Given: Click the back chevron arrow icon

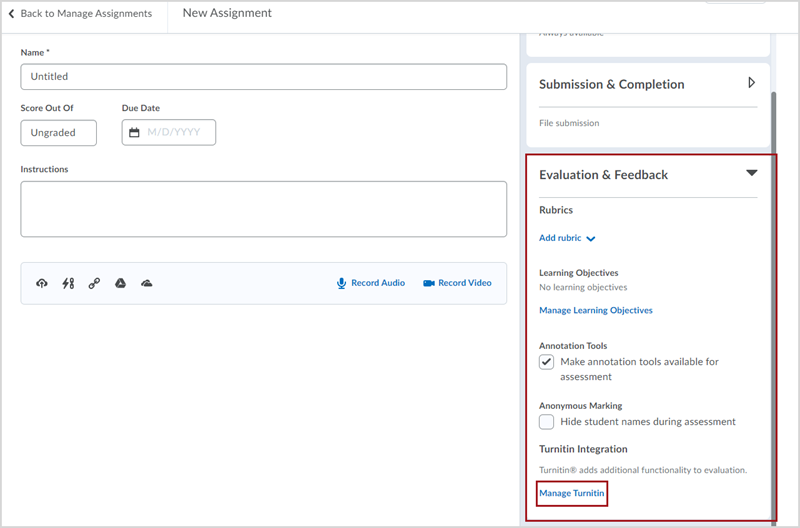Looking at the screenshot, I should pyautogui.click(x=11, y=14).
